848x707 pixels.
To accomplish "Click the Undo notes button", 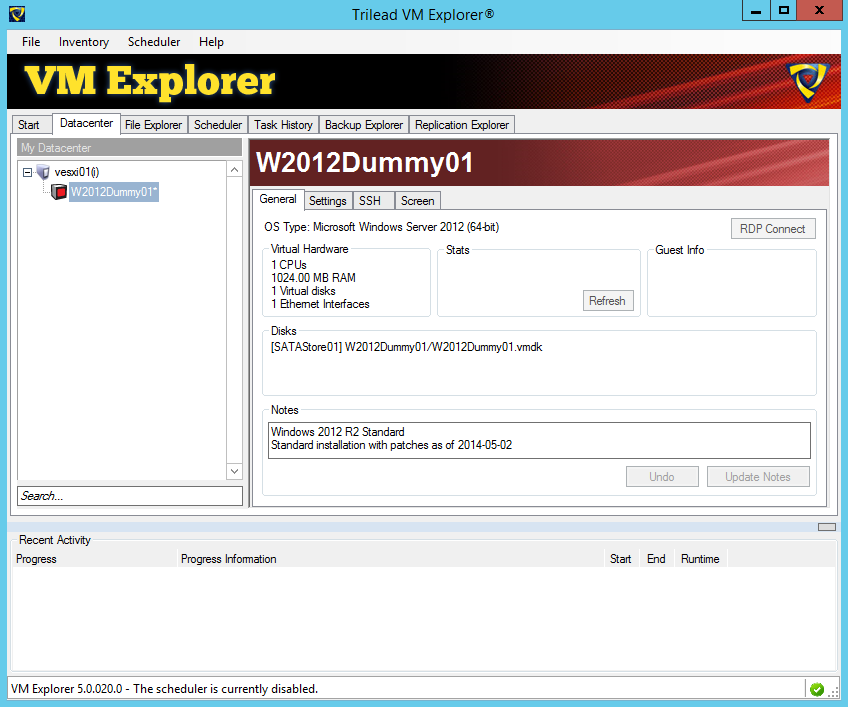I will pos(662,477).
